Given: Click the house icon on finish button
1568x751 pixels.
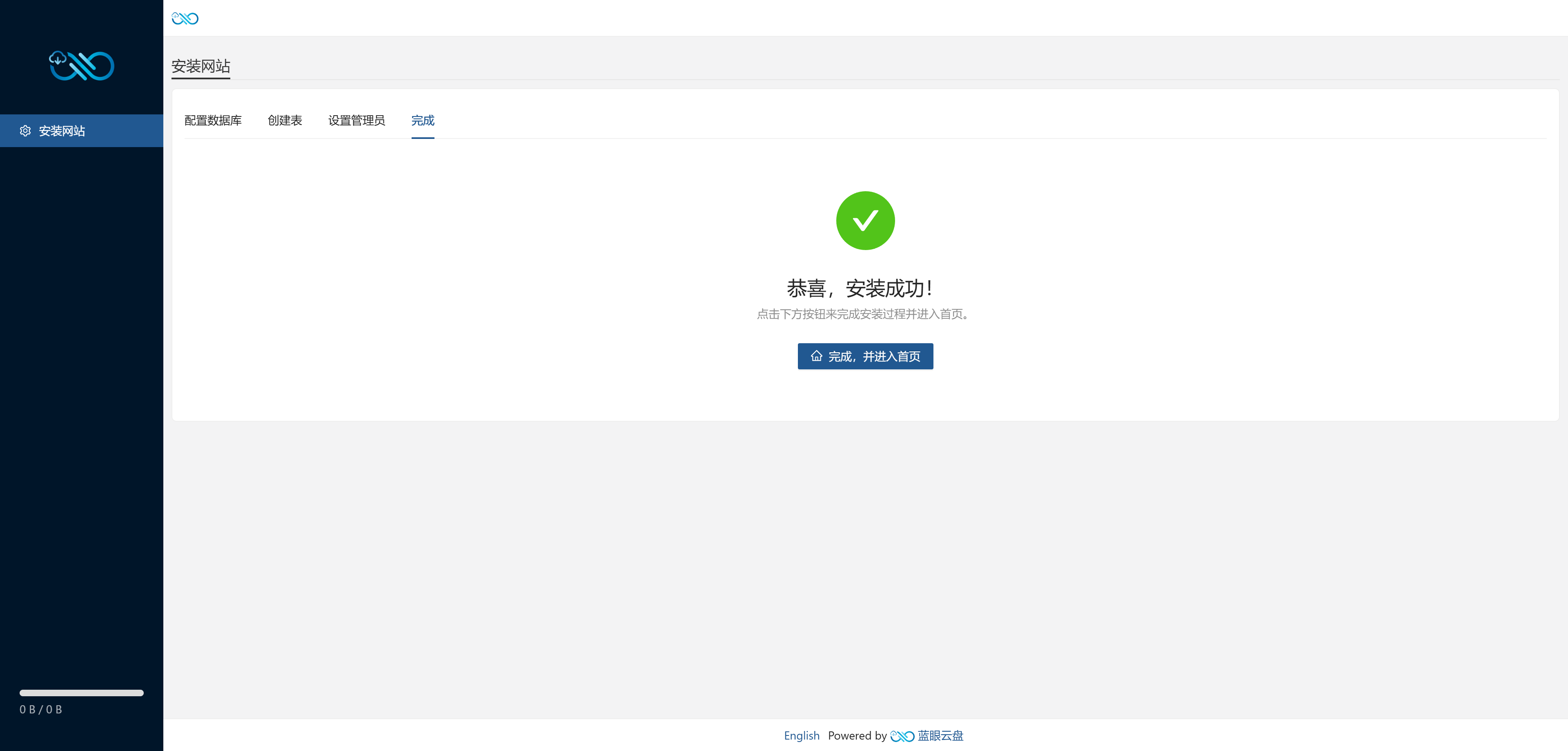Looking at the screenshot, I should 816,356.
